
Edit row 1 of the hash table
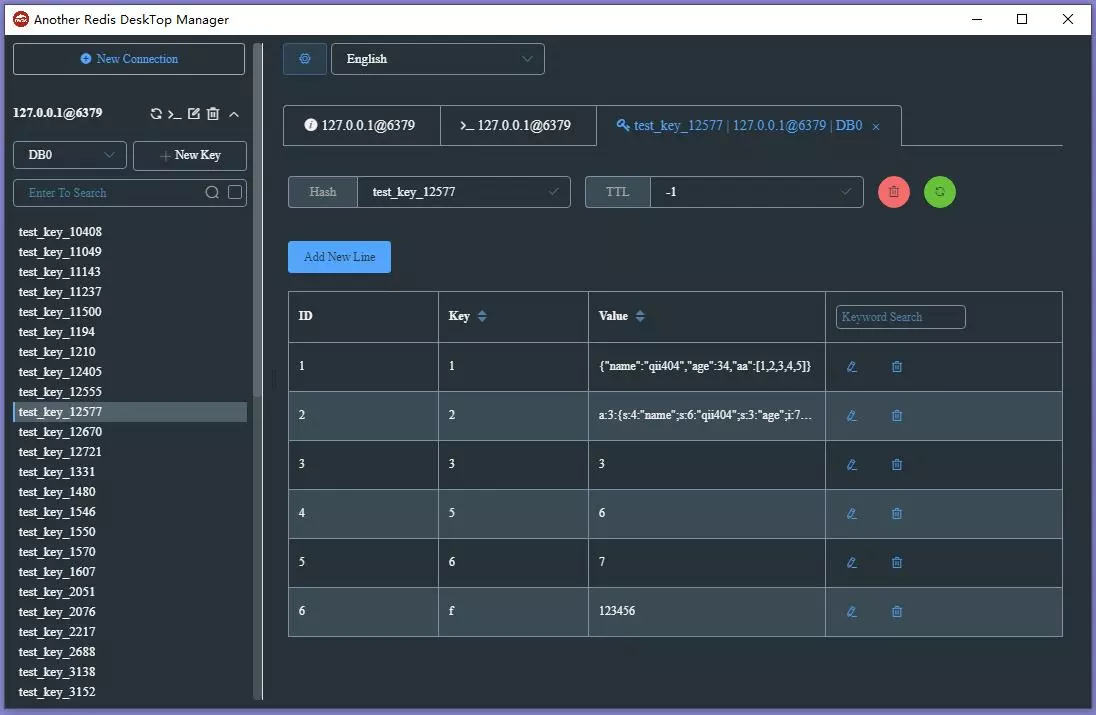851,366
